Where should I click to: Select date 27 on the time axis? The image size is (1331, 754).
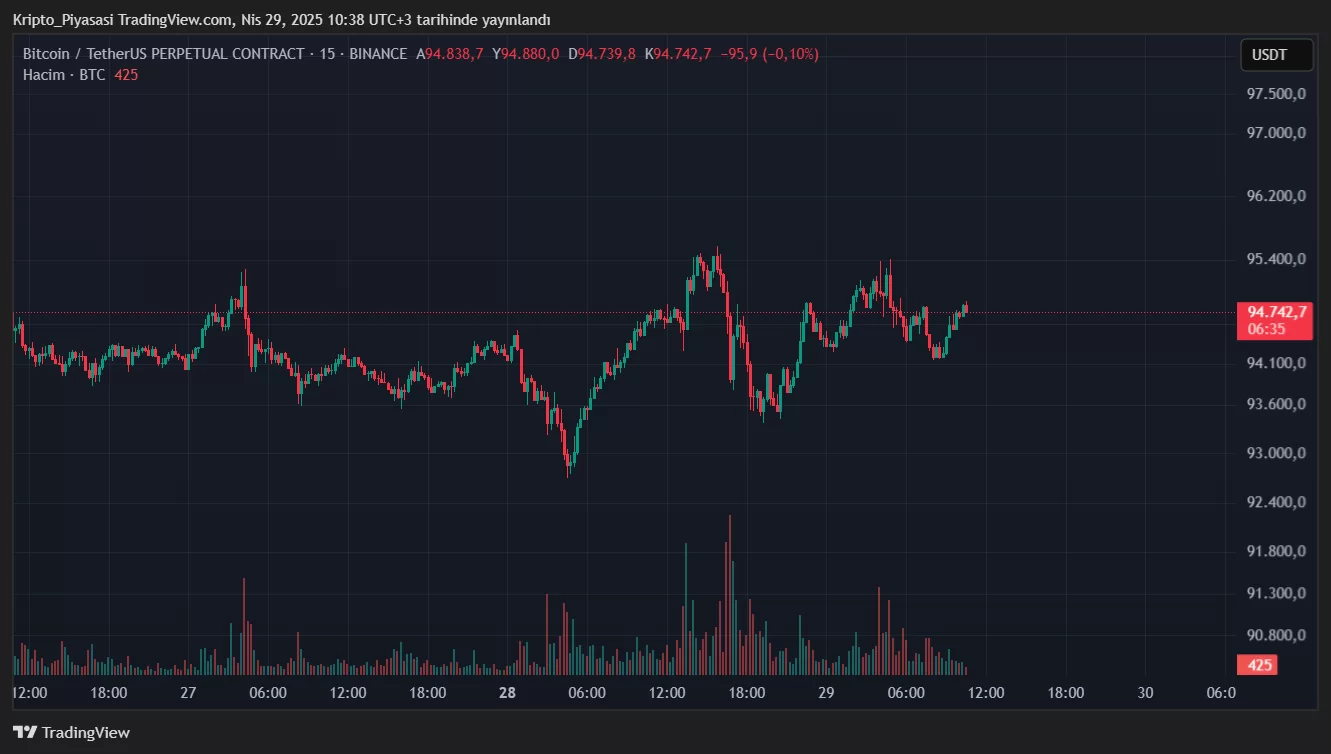pos(188,692)
